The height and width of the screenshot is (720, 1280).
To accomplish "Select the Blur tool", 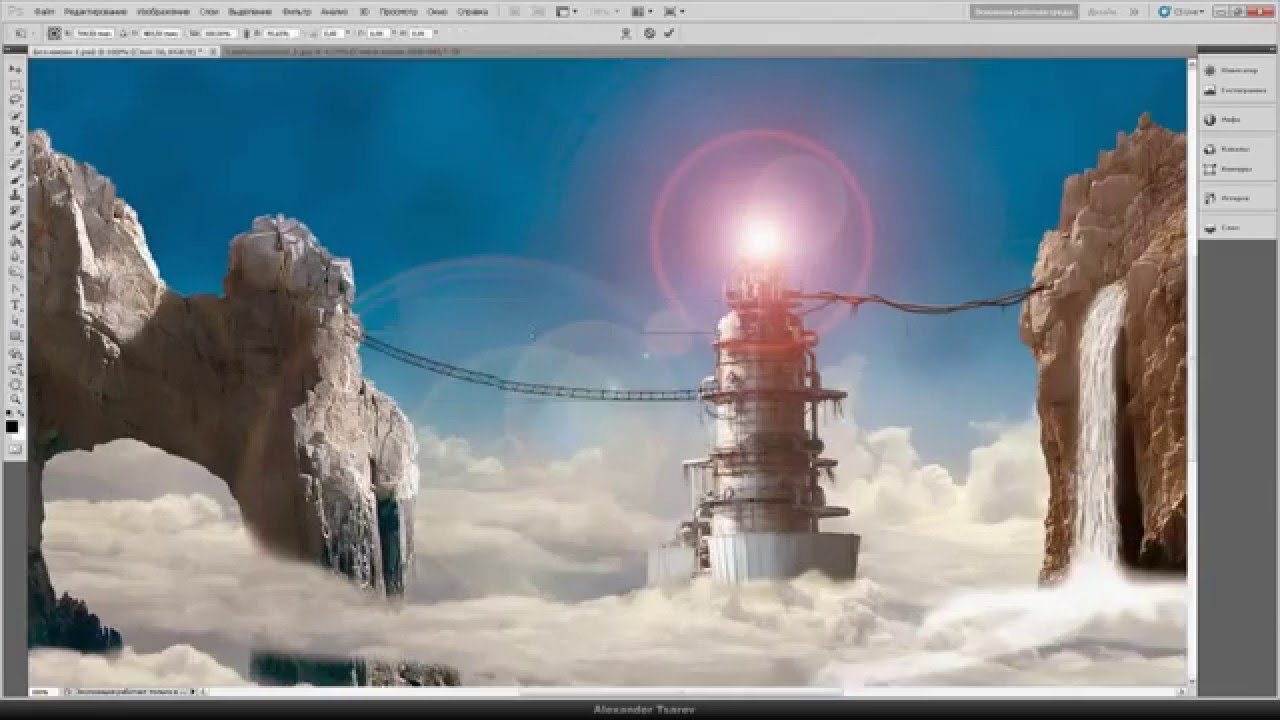I will pyautogui.click(x=15, y=256).
